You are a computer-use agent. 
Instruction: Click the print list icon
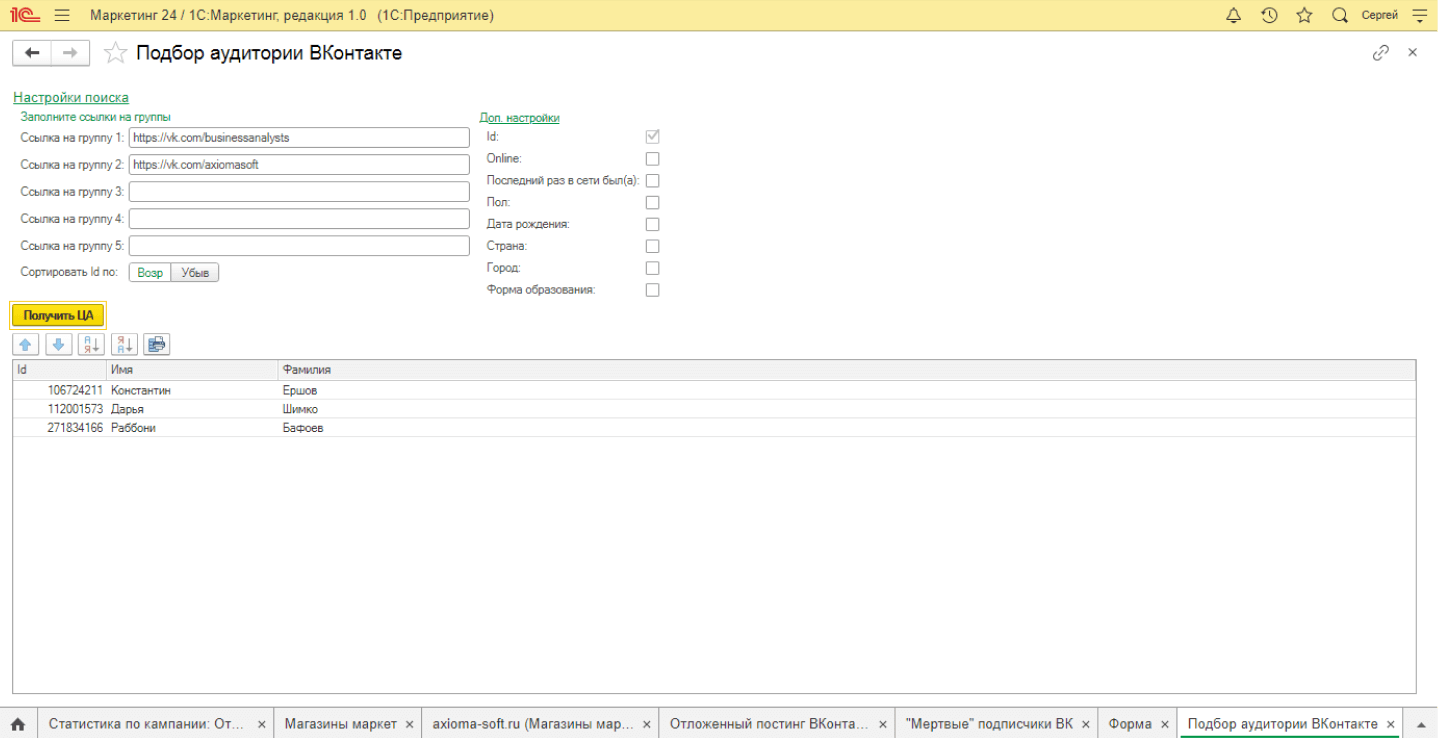157,344
